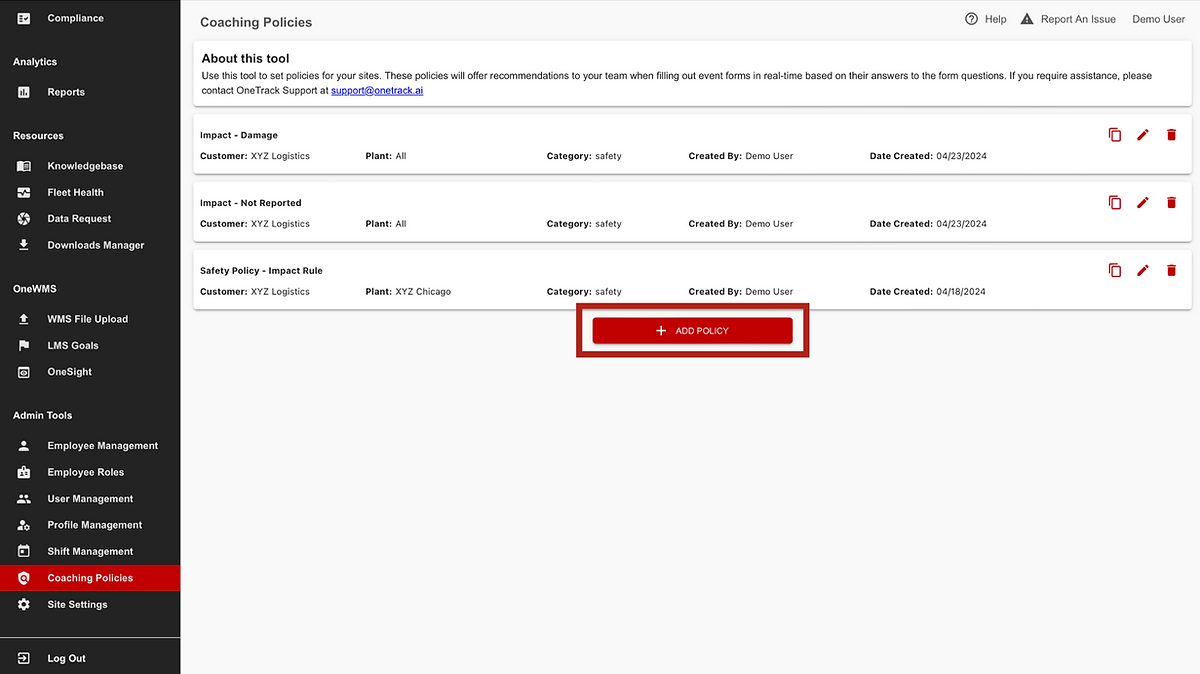The height and width of the screenshot is (674, 1200).
Task: Delete the Safety Policy - Impact Rule
Action: [1171, 270]
